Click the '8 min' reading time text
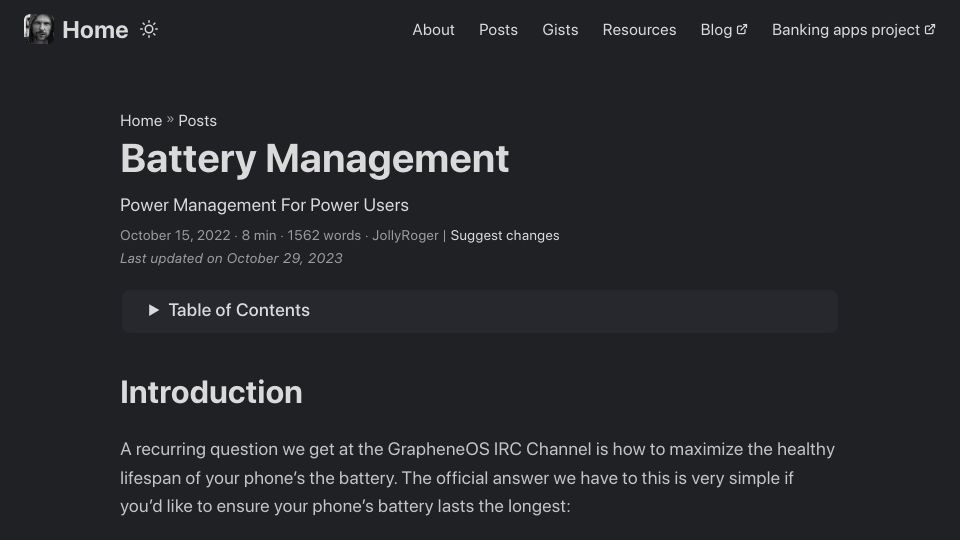The width and height of the screenshot is (960, 540). (x=259, y=236)
